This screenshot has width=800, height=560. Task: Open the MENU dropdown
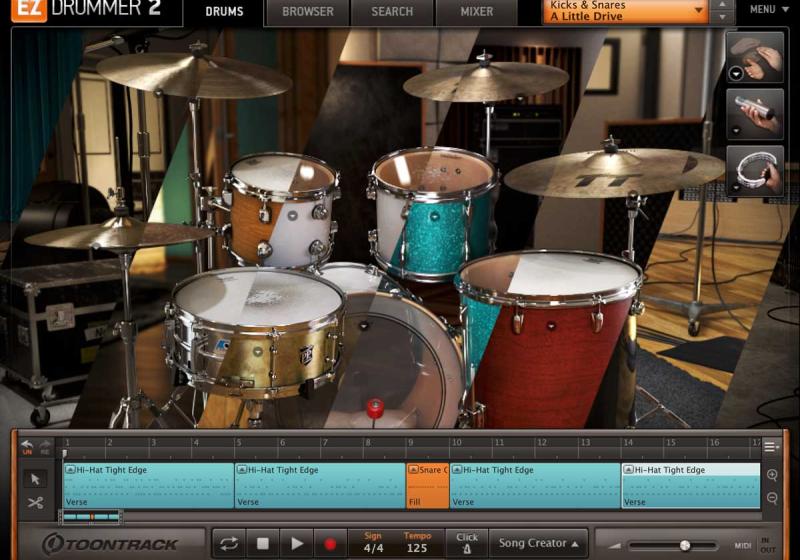click(x=768, y=10)
